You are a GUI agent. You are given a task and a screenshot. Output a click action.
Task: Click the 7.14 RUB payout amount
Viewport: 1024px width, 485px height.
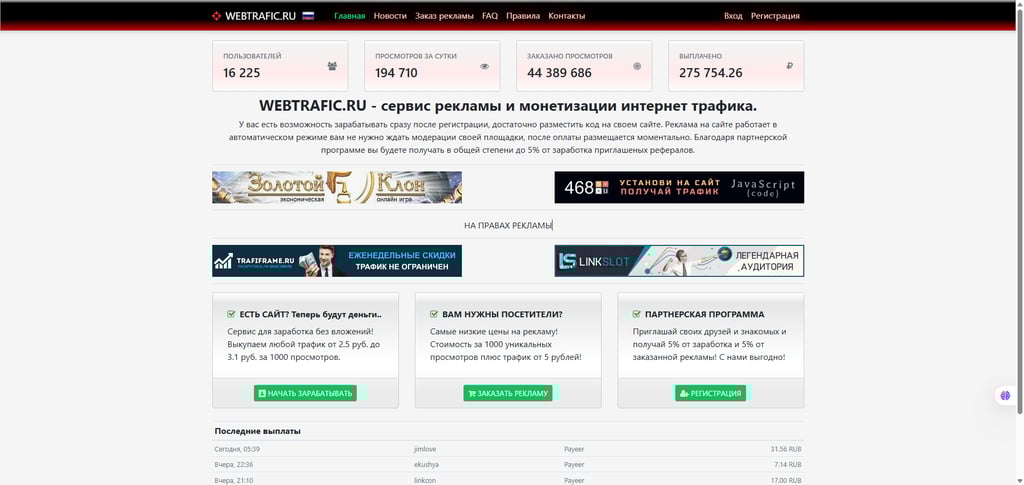click(x=788, y=465)
